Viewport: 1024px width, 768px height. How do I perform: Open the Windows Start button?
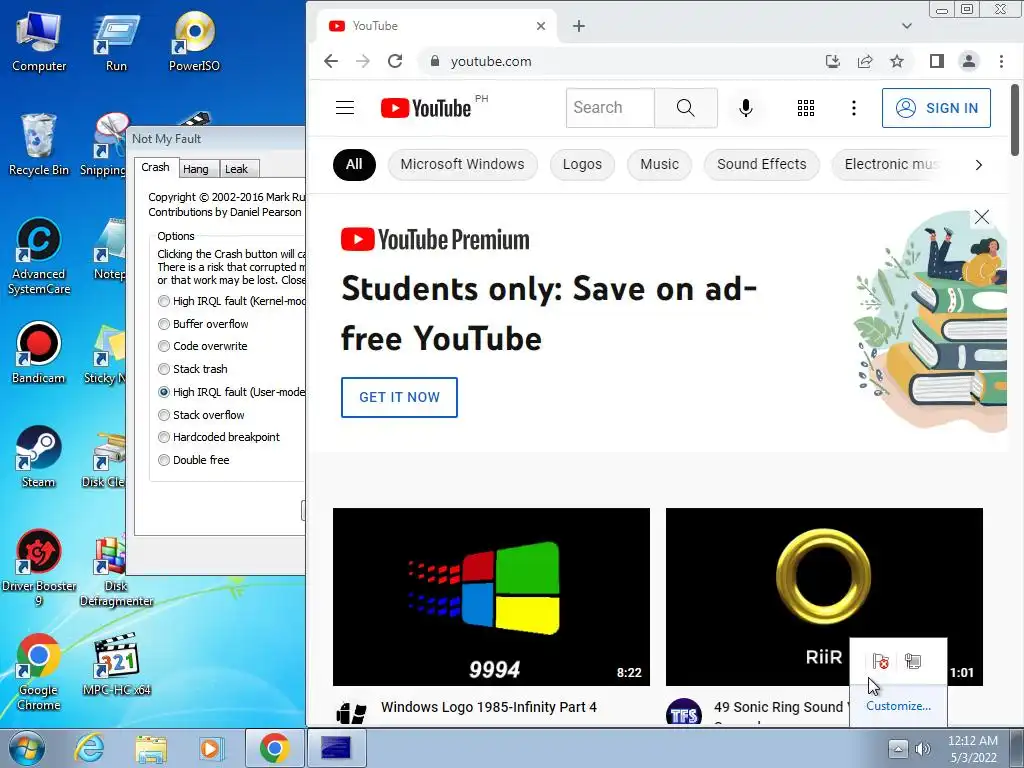(26, 748)
